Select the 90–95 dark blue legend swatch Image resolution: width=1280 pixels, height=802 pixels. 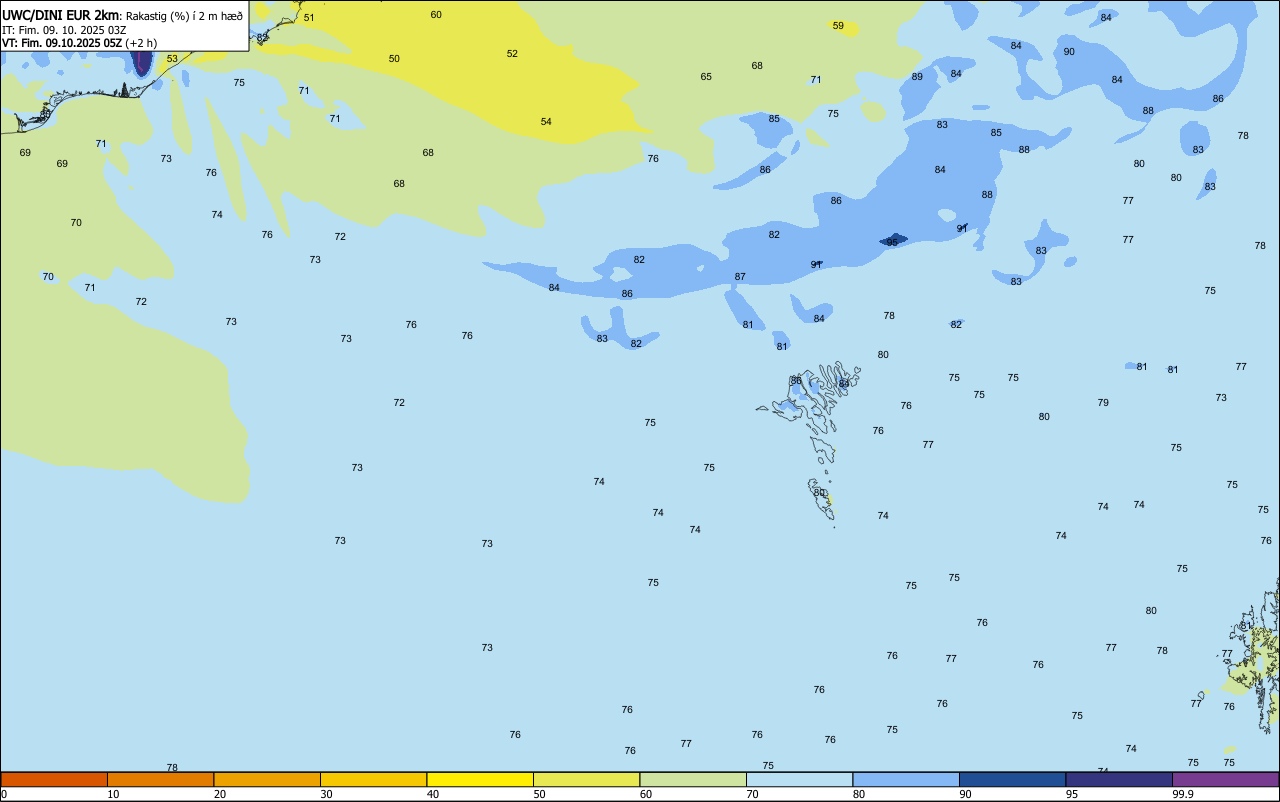click(1012, 779)
